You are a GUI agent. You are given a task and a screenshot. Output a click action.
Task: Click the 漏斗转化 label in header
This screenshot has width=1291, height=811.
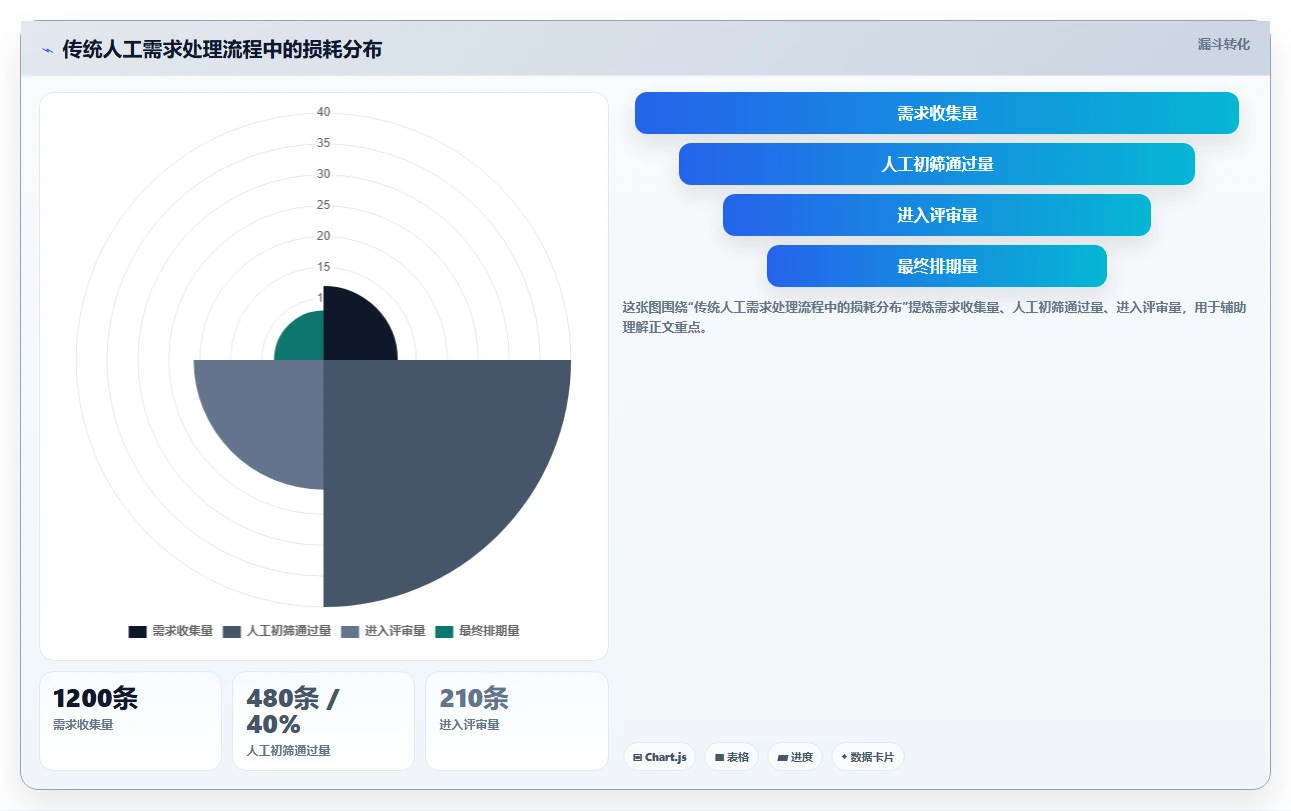click(x=1224, y=44)
